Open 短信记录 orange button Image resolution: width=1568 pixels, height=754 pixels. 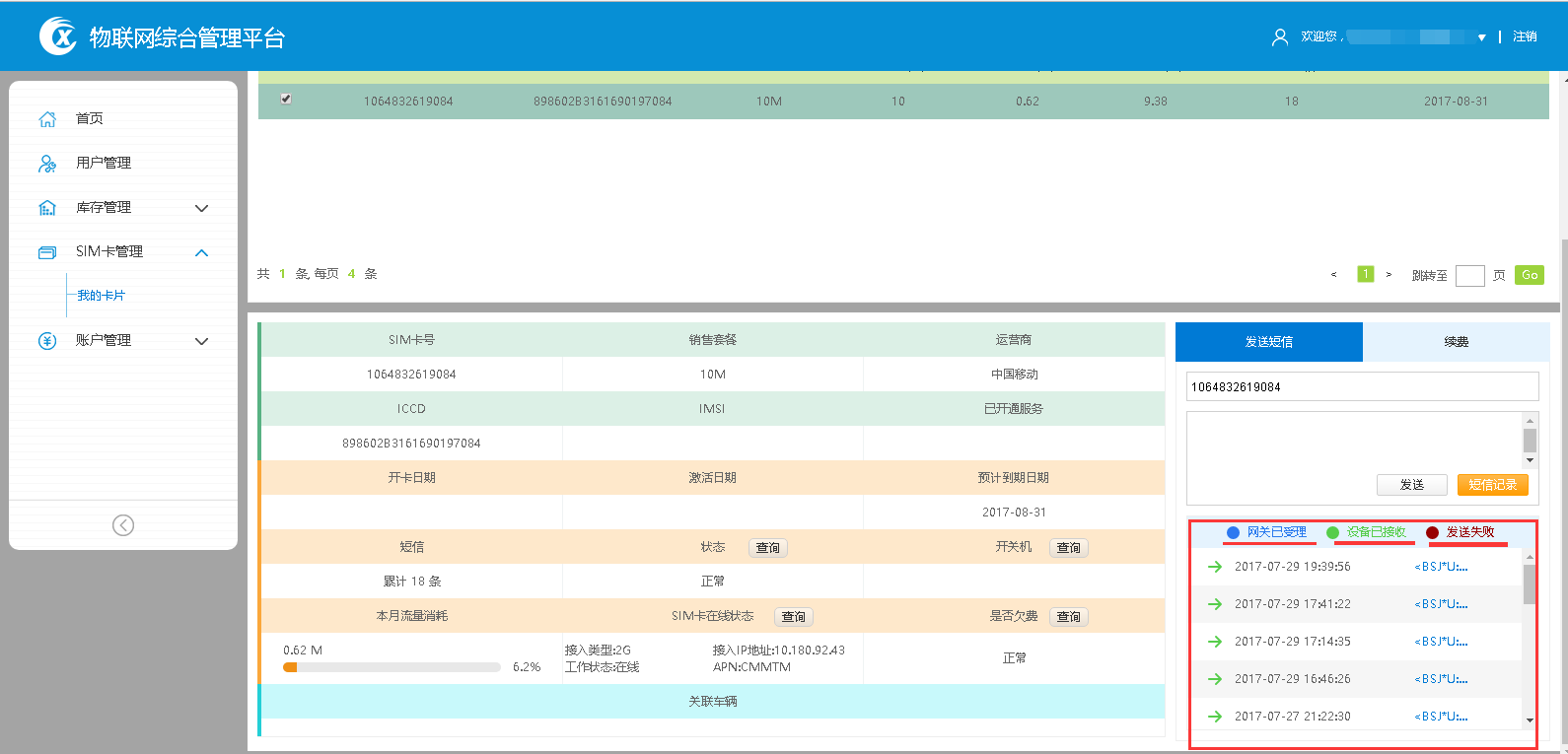point(1492,485)
